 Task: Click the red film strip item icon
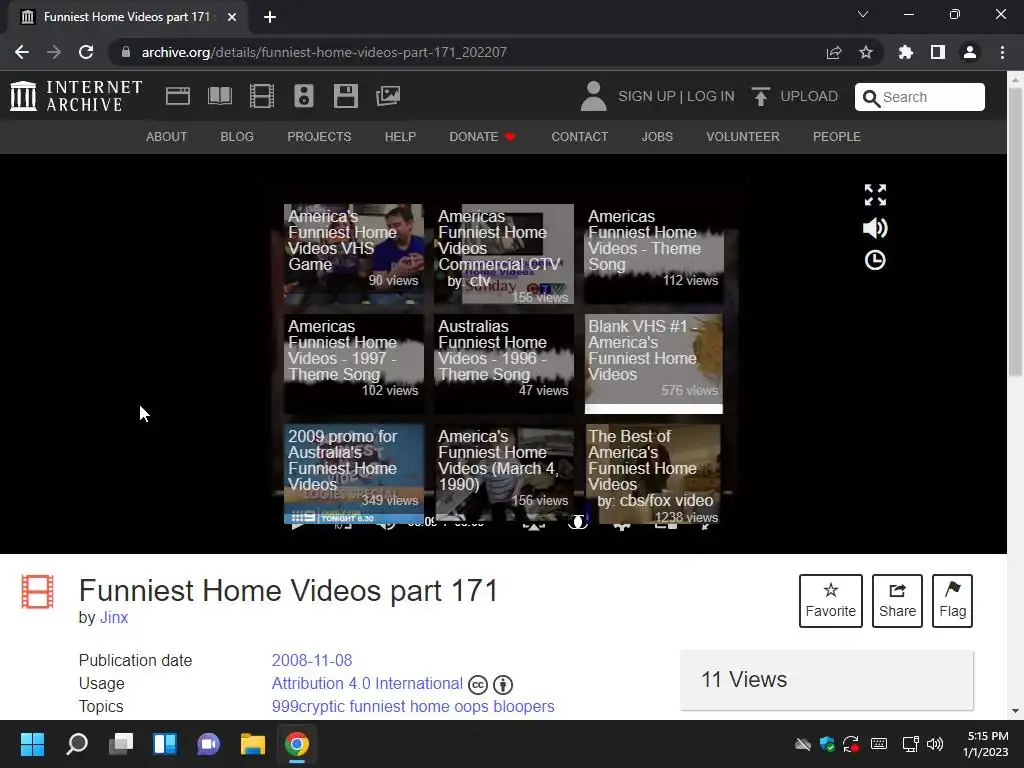tap(37, 591)
